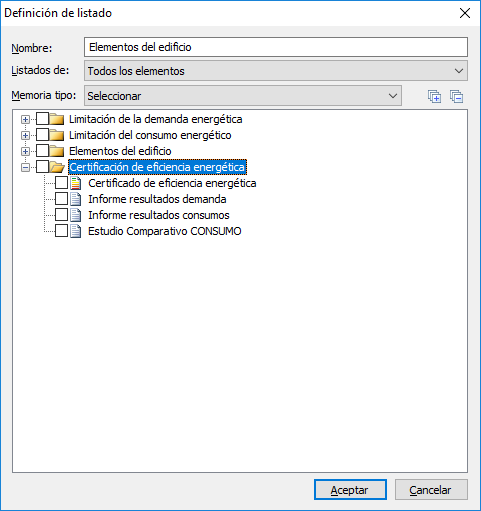Click the energy label icon of Certificado
481x511 pixels.
[76, 183]
